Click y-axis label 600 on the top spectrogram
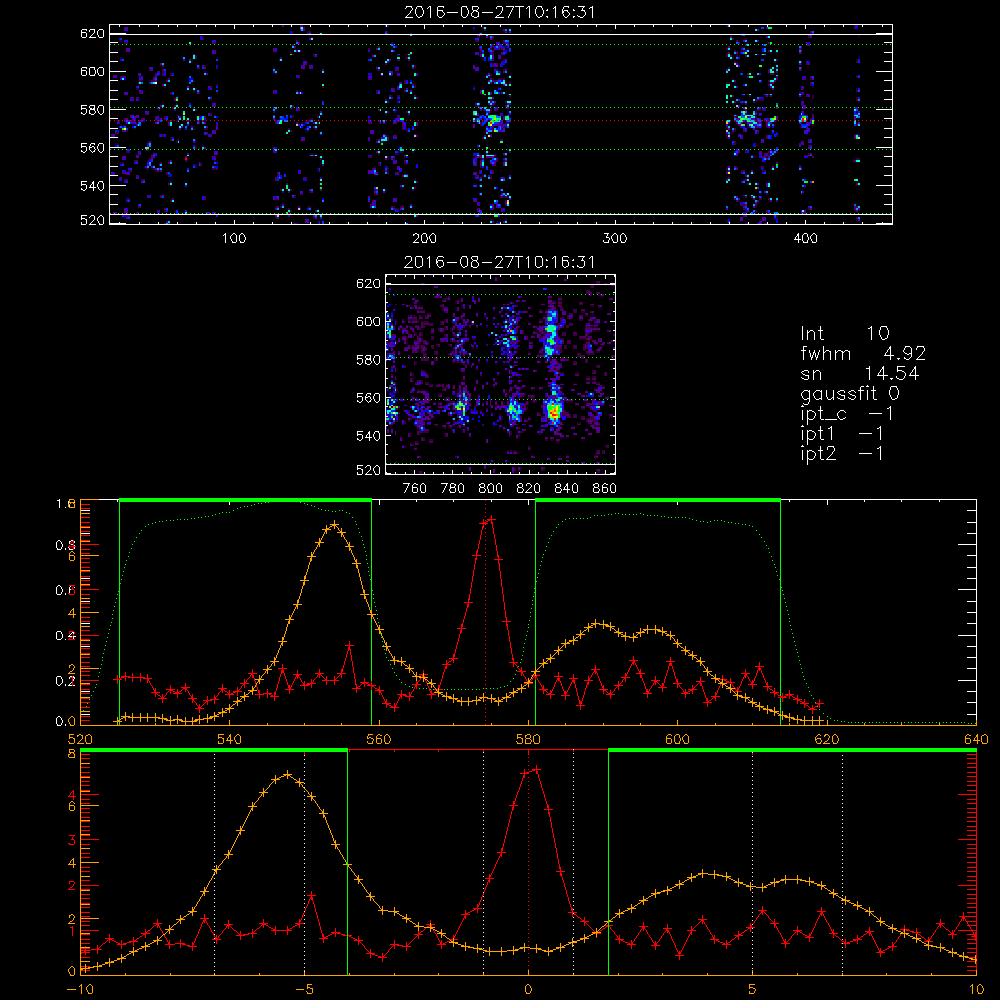This screenshot has width=1000, height=1000. pos(92,71)
